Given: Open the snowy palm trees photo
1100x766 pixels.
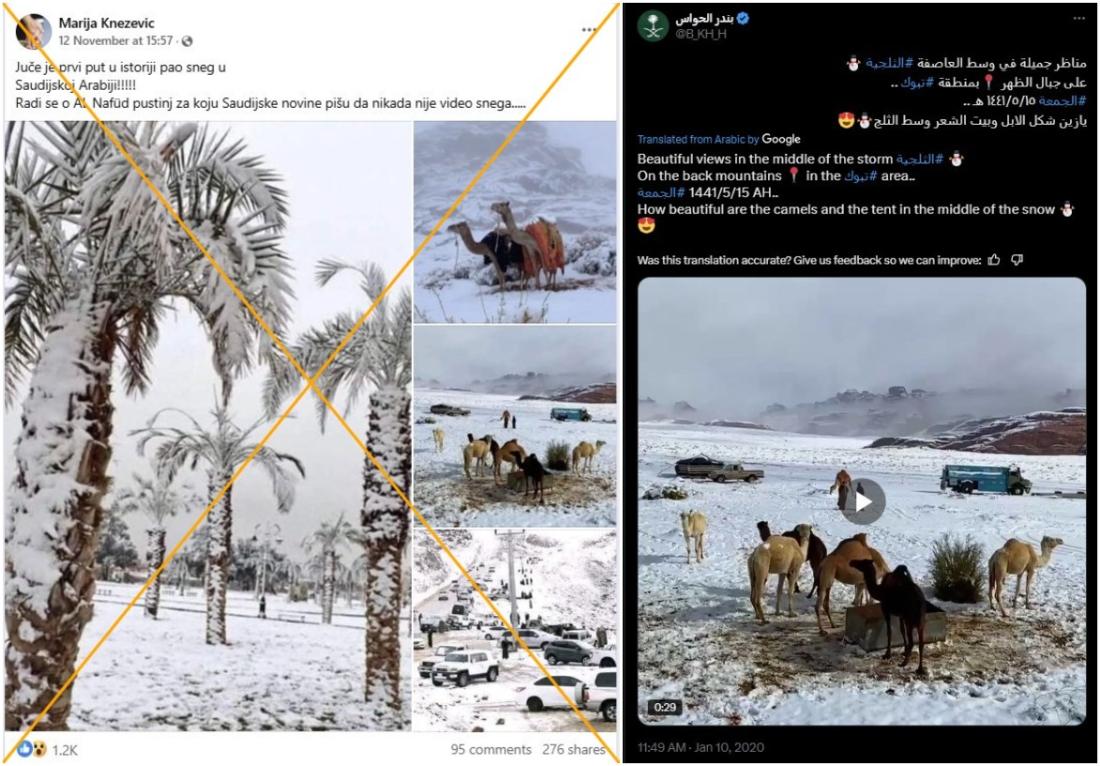Looking at the screenshot, I should click(208, 426).
